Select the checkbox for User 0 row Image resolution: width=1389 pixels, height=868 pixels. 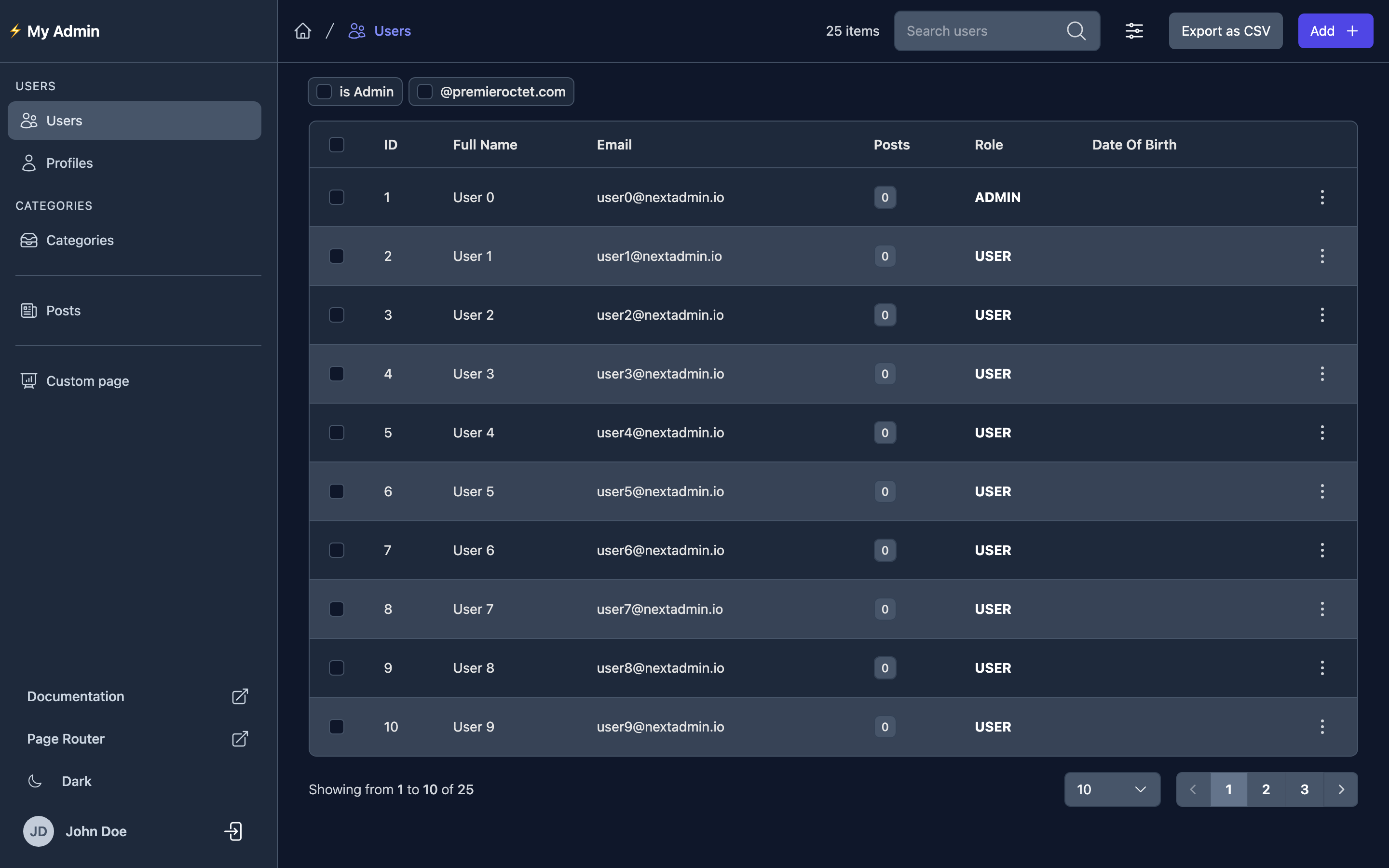[x=336, y=198]
